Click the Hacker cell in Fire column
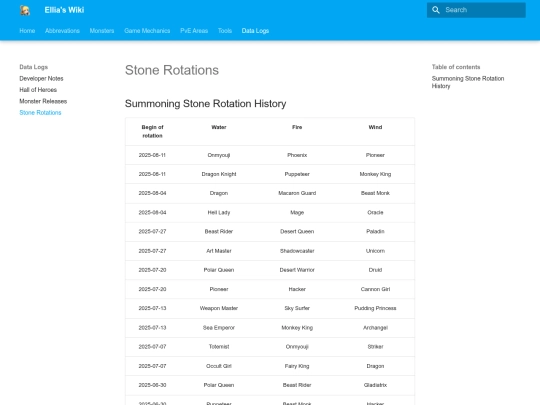Screen dimensions: 540x405 [x=297, y=289]
